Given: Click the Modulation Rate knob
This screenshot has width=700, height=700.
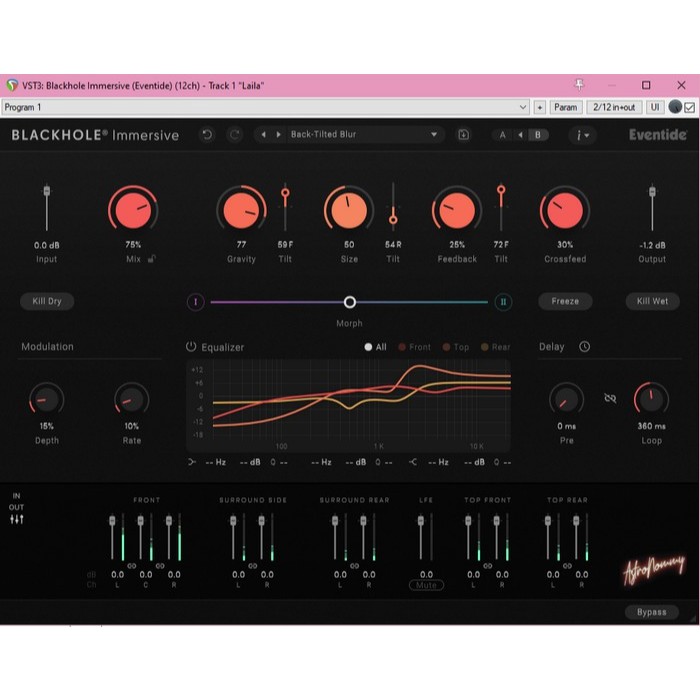Looking at the screenshot, I should pos(131,399).
